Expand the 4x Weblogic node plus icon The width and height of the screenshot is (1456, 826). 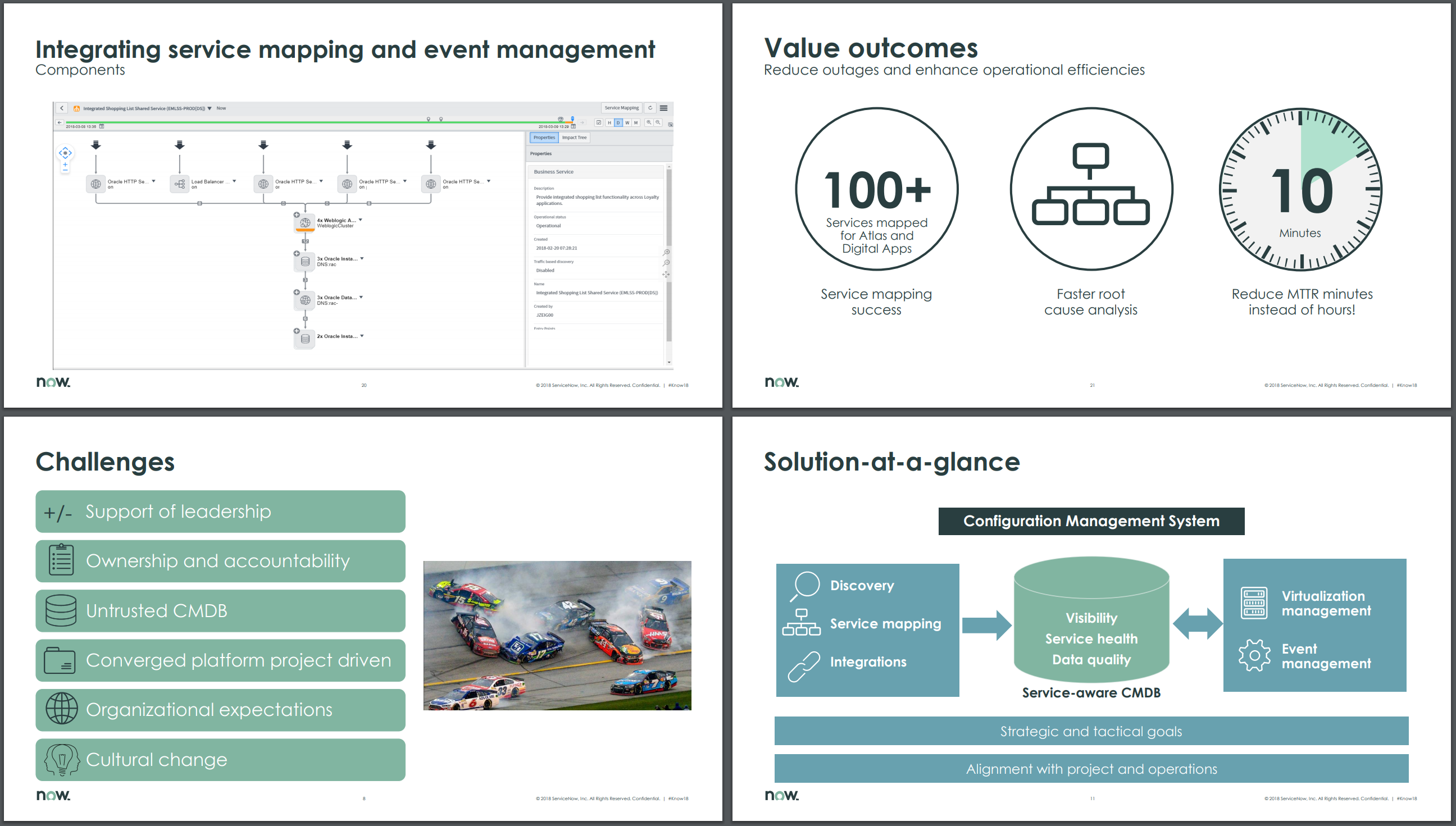[297, 215]
